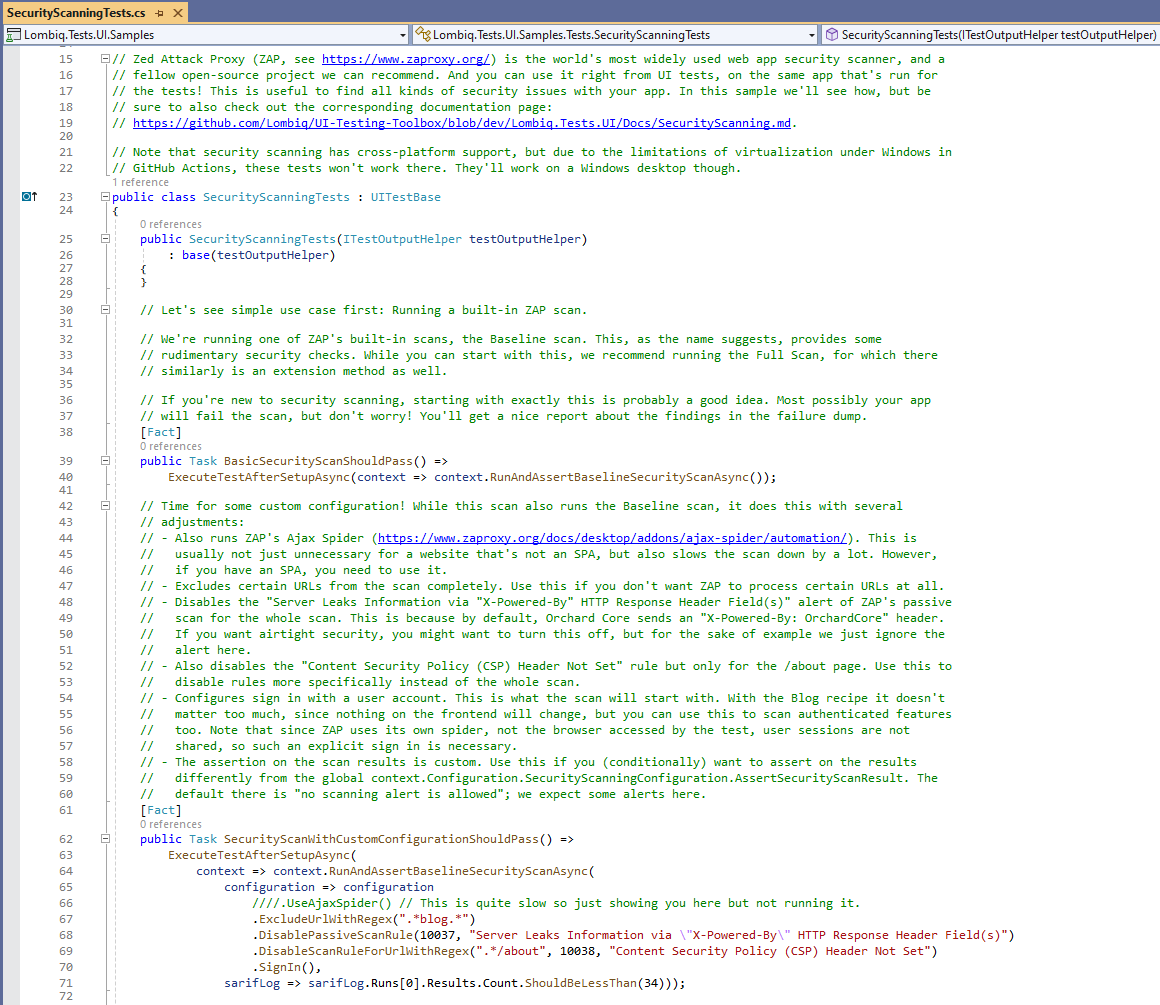Screen dimensions: 1160x1005
Task: Open the https://www.zaproxy.org/ link
Action: 405,59
